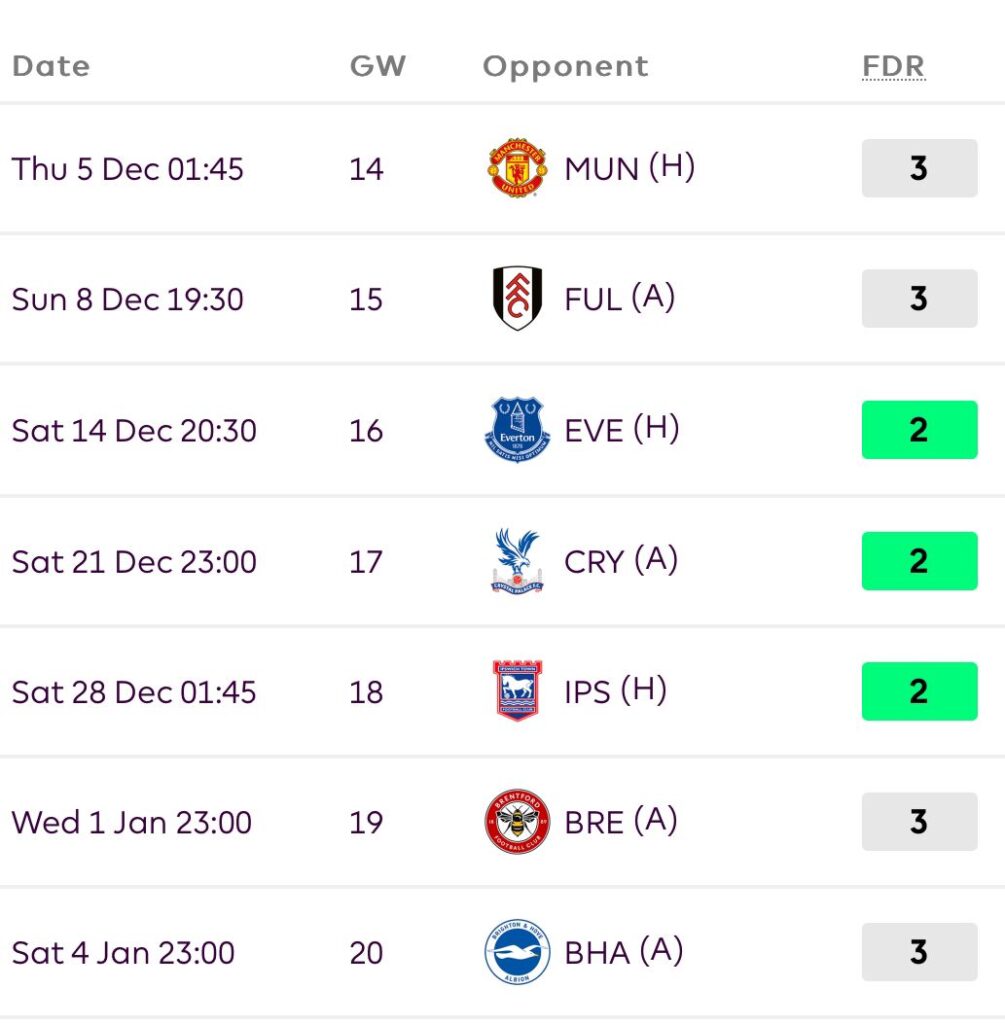Click the Brighton club crest
This screenshot has width=1005, height=1024.
[x=517, y=952]
